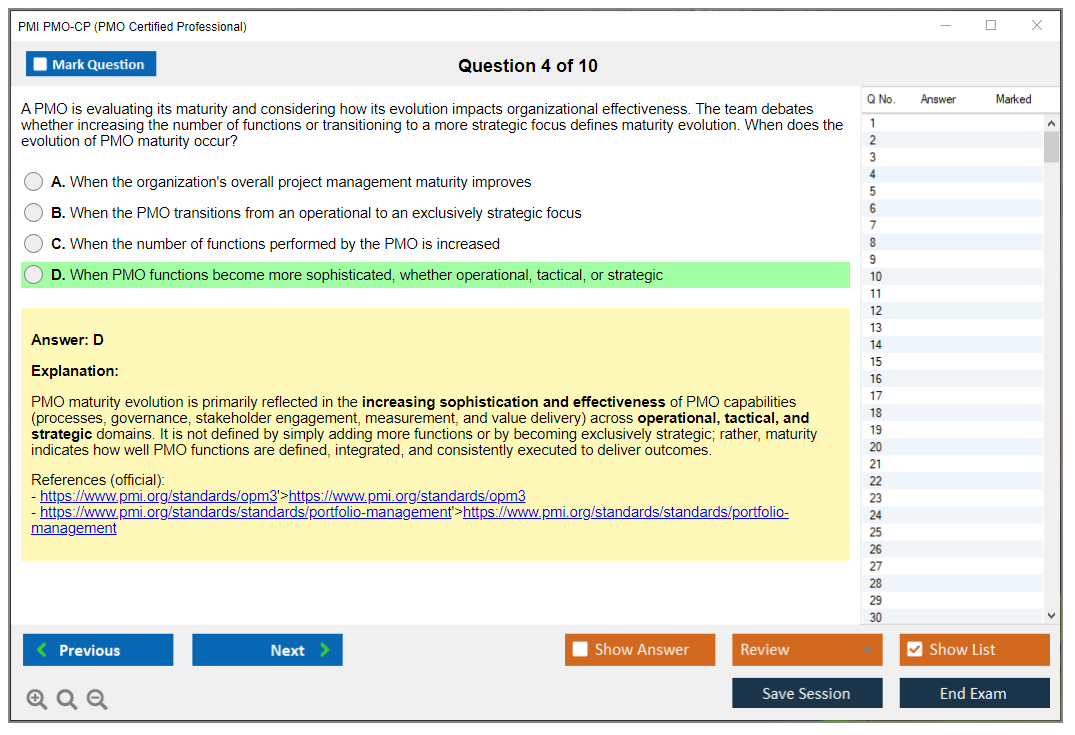This screenshot has width=1075, height=735.
Task: Click the green back arrow on Previous button
Action: [39, 650]
